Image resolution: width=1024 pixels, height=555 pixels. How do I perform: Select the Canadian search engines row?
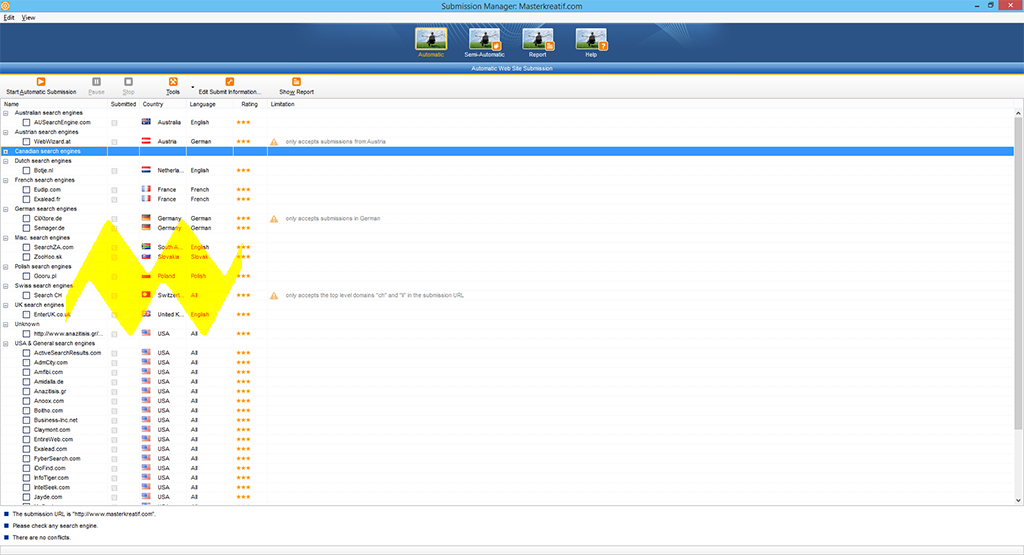tap(507, 151)
